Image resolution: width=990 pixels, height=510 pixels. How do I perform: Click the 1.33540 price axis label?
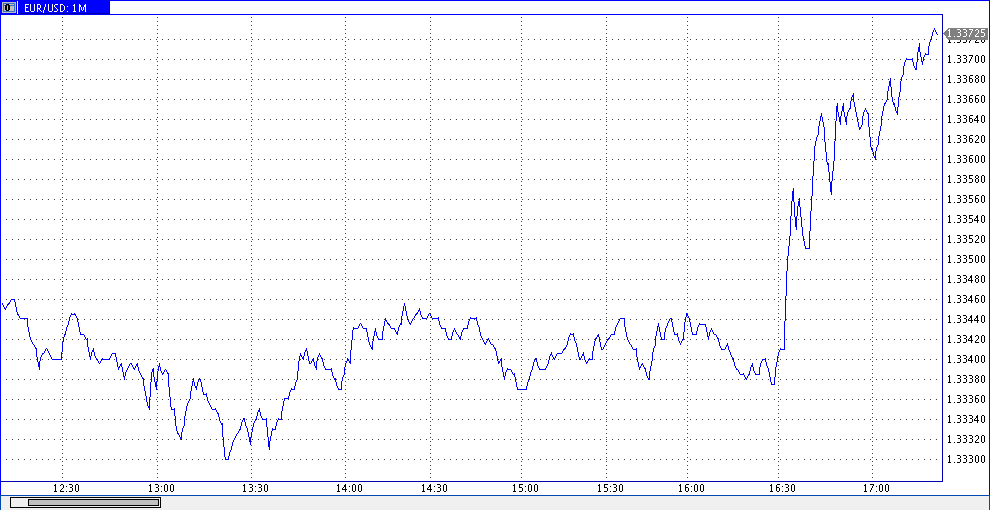pos(967,220)
